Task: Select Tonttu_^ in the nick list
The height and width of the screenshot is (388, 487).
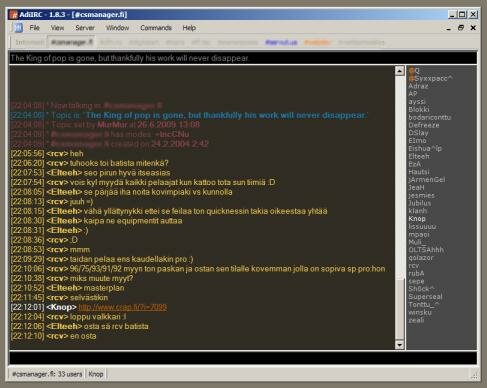Action: pos(424,305)
